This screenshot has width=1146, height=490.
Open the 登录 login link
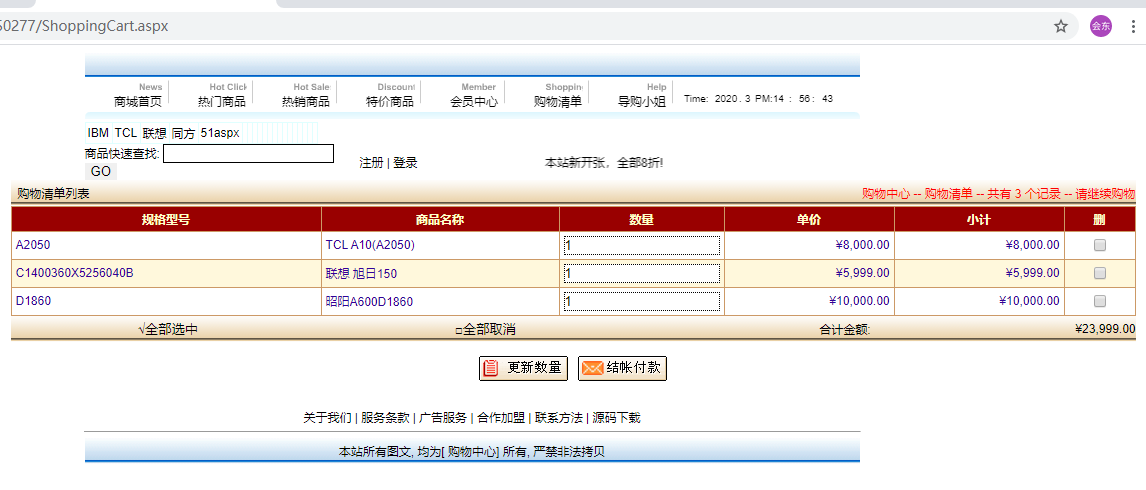click(405, 162)
